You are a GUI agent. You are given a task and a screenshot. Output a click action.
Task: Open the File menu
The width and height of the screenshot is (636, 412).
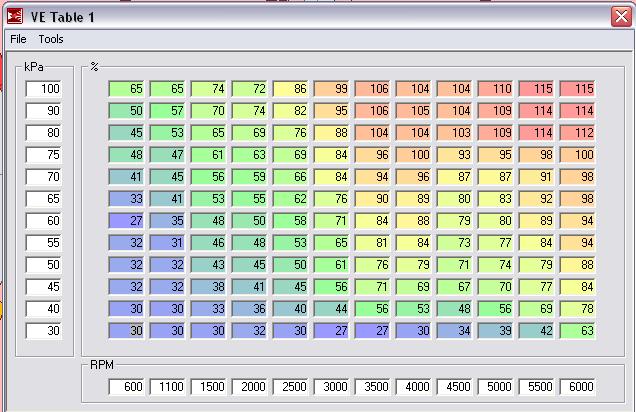(18, 39)
